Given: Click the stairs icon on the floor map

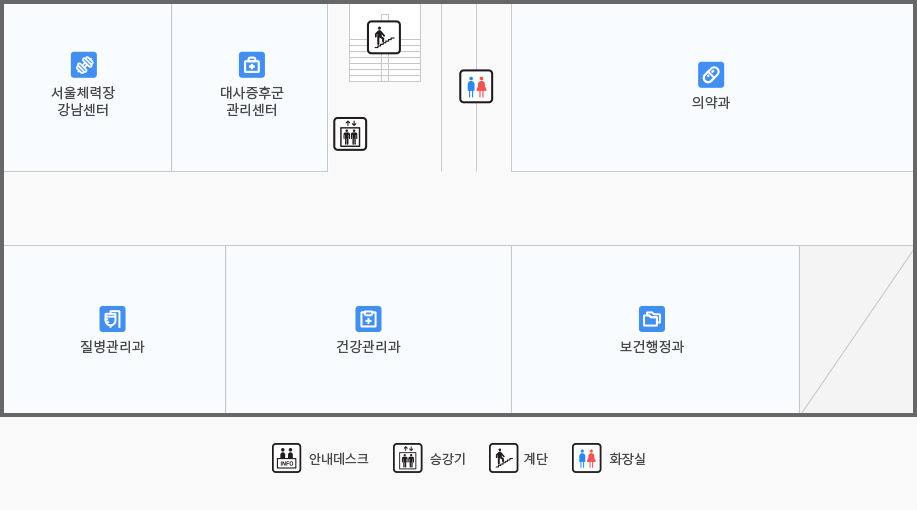Looking at the screenshot, I should coord(384,37).
